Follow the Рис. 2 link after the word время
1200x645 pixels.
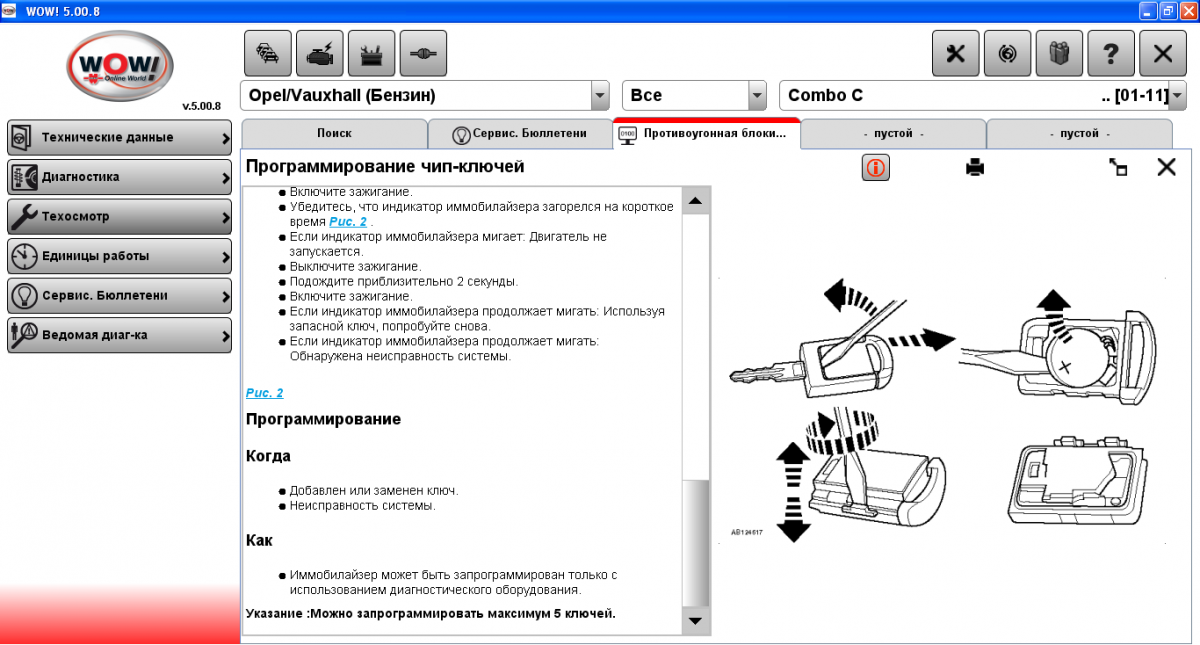(x=348, y=222)
